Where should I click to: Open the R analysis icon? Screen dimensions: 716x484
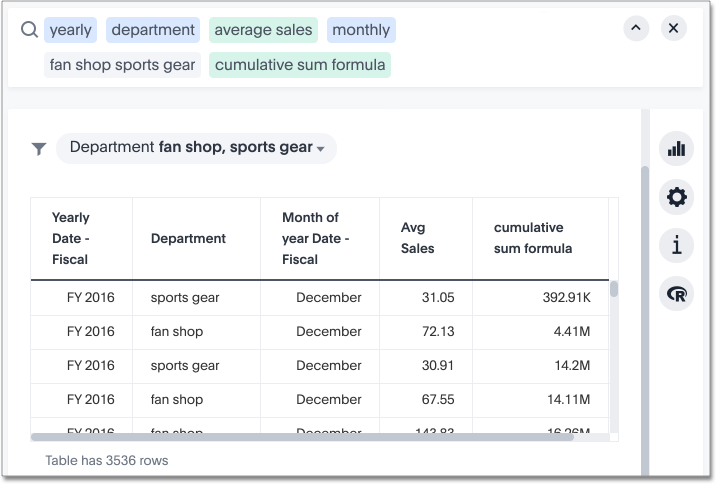(677, 293)
